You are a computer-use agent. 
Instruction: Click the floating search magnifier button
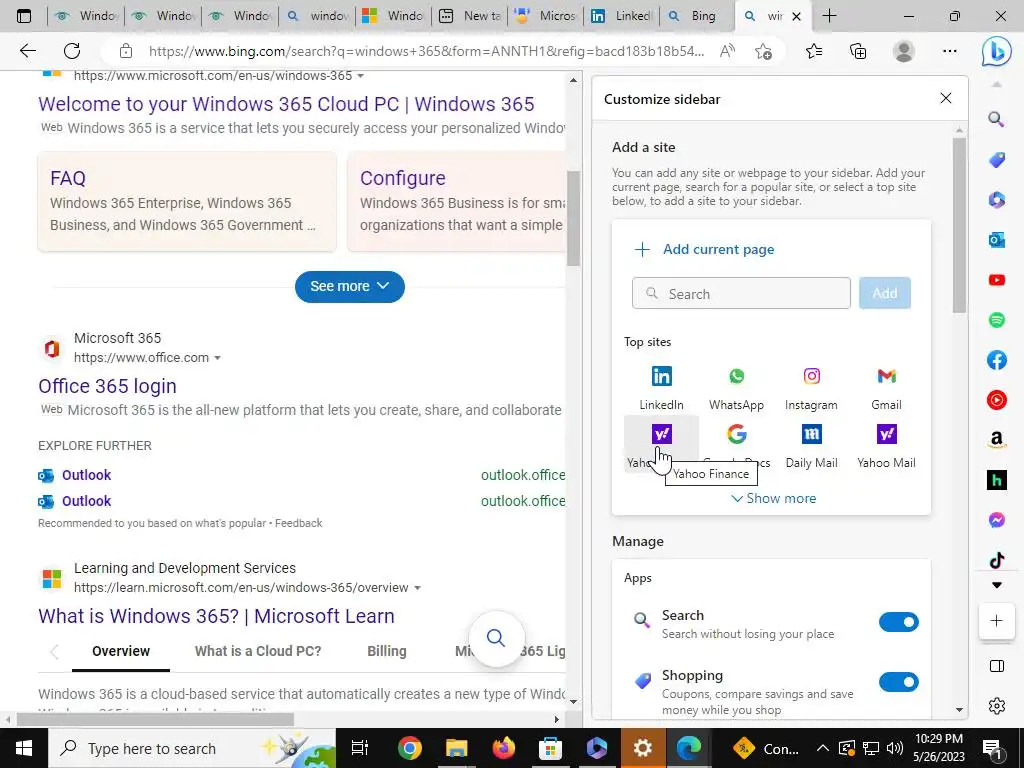496,638
